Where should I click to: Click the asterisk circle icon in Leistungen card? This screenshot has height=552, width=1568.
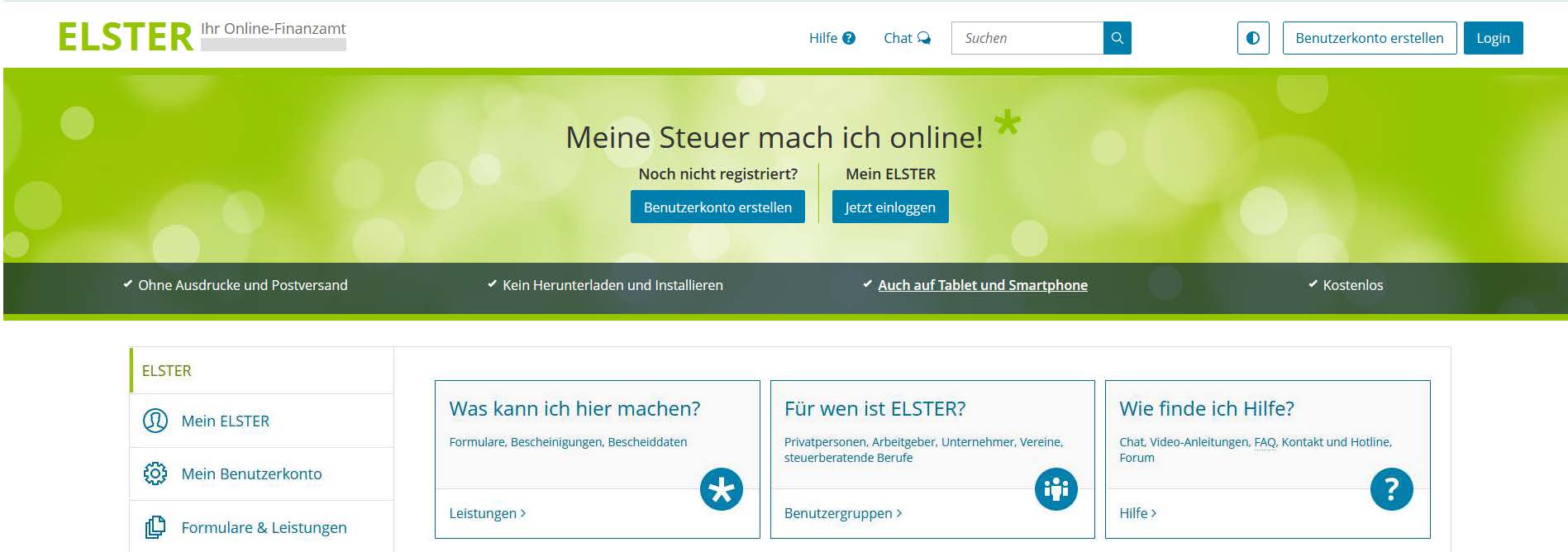(721, 489)
